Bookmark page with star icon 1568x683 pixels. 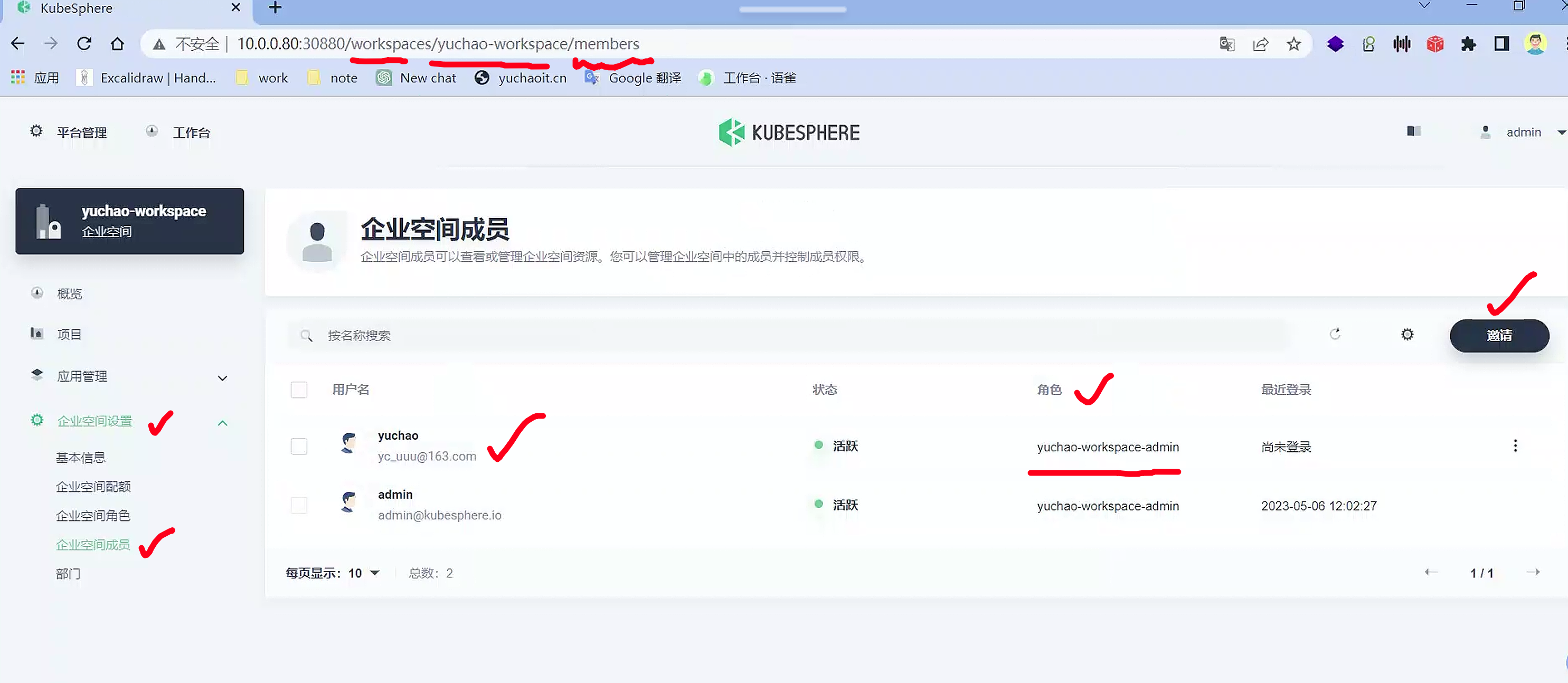(x=1293, y=44)
